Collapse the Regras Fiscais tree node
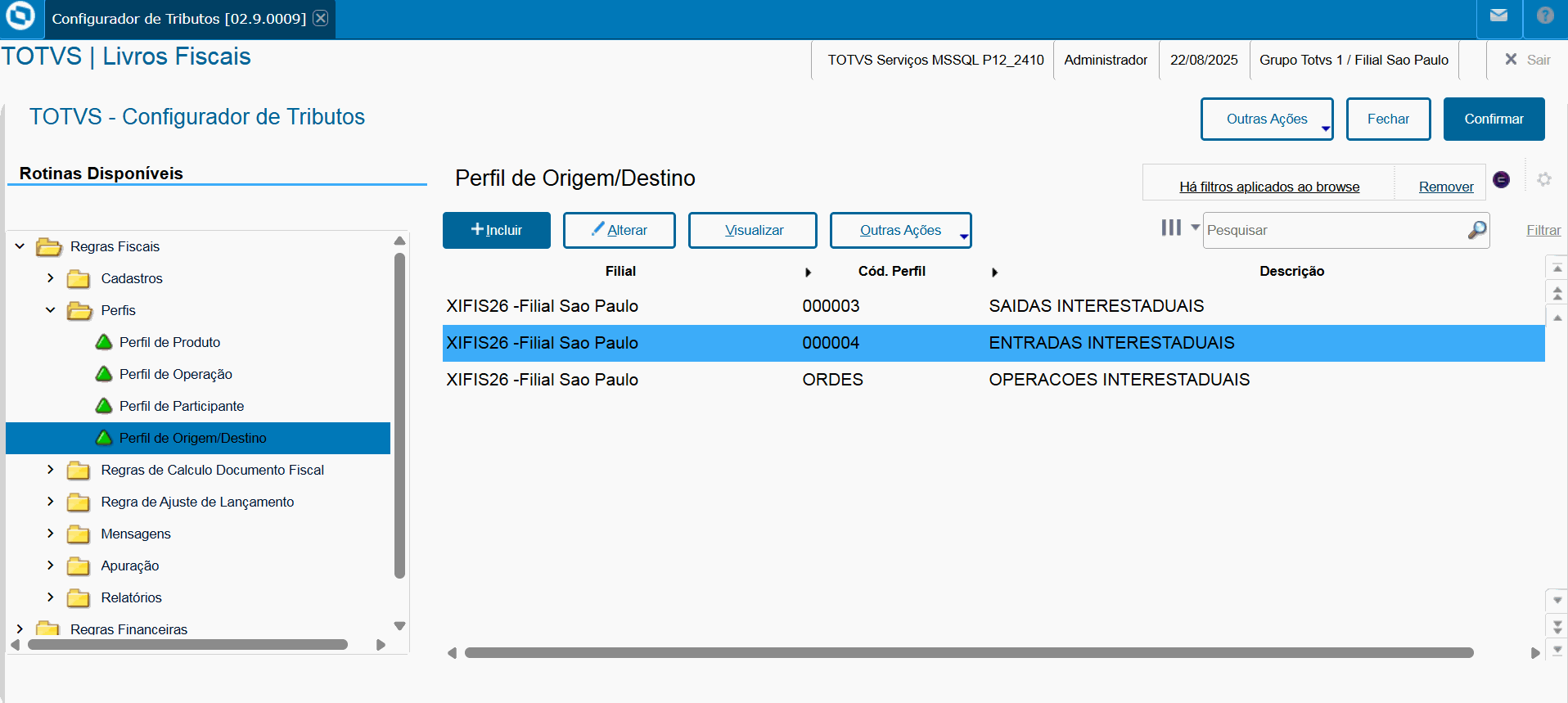The height and width of the screenshot is (703, 1568). click(x=20, y=246)
